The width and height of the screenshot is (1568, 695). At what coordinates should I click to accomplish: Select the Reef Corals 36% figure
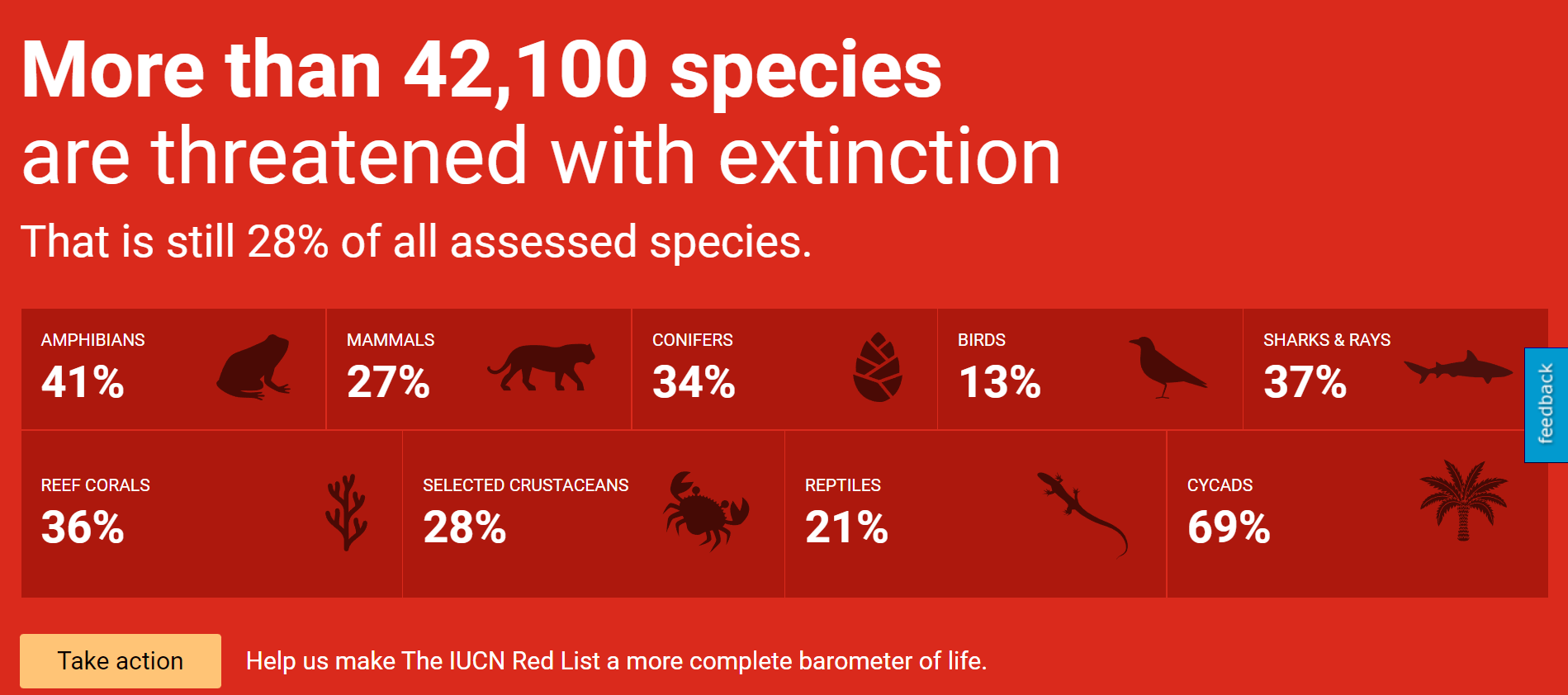83,527
